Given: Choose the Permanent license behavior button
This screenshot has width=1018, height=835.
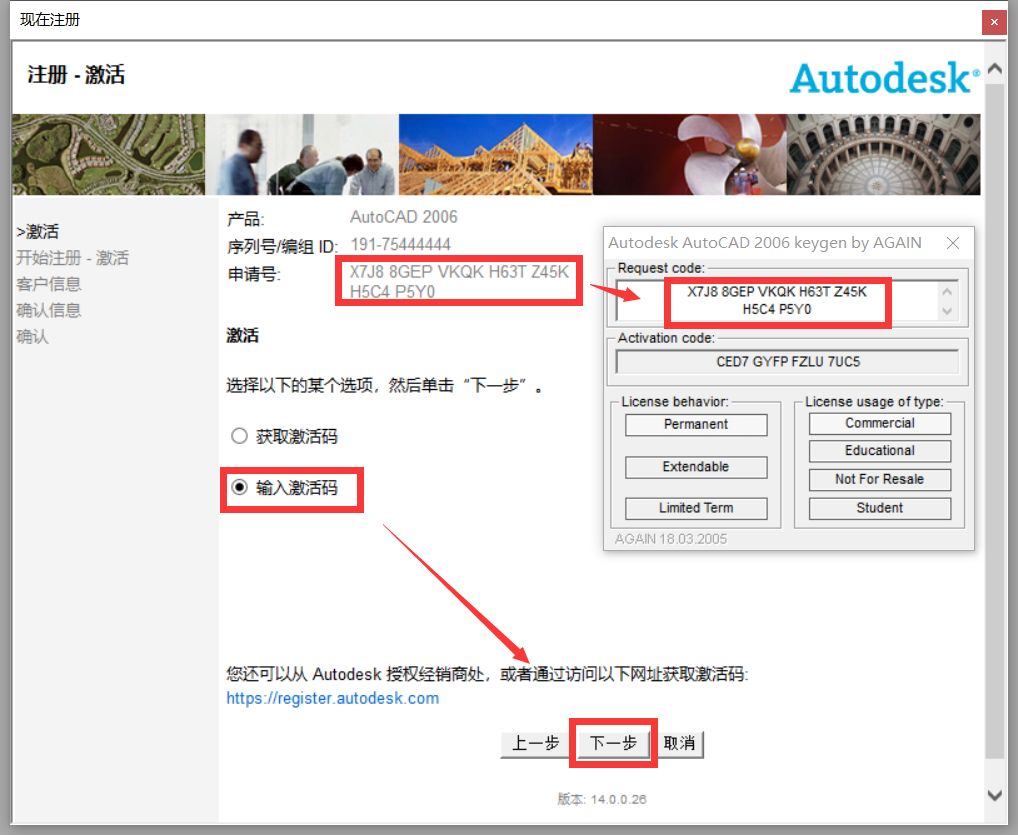Looking at the screenshot, I should 696,424.
